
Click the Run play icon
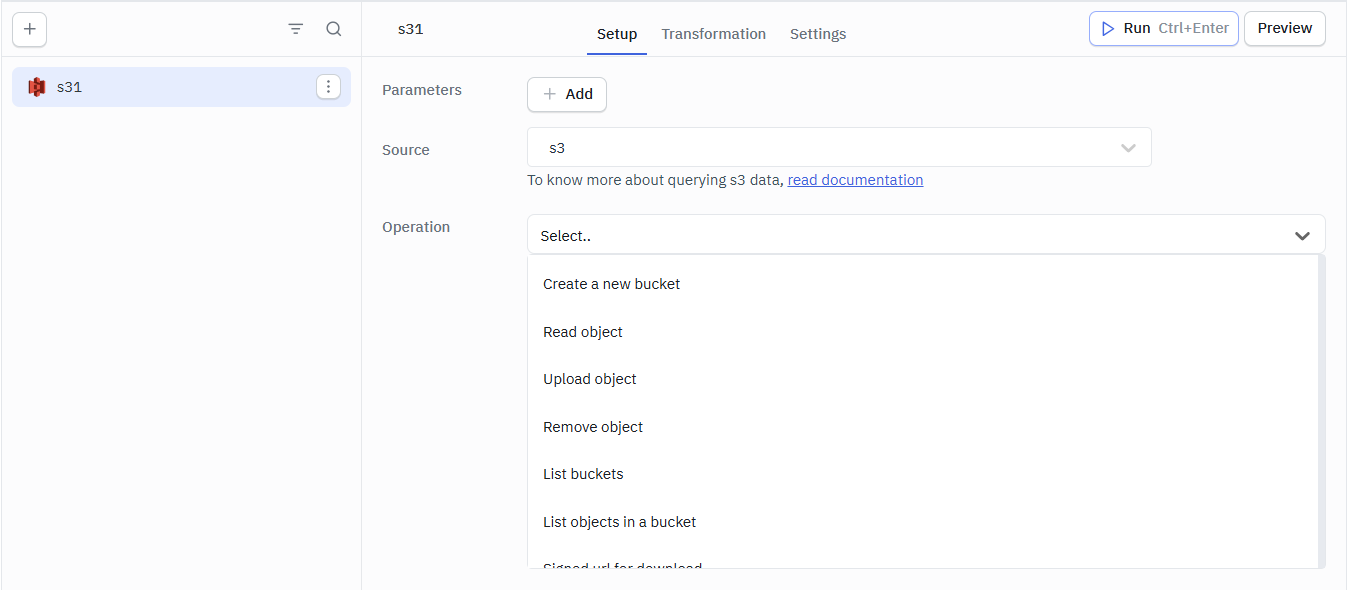pyautogui.click(x=1108, y=28)
